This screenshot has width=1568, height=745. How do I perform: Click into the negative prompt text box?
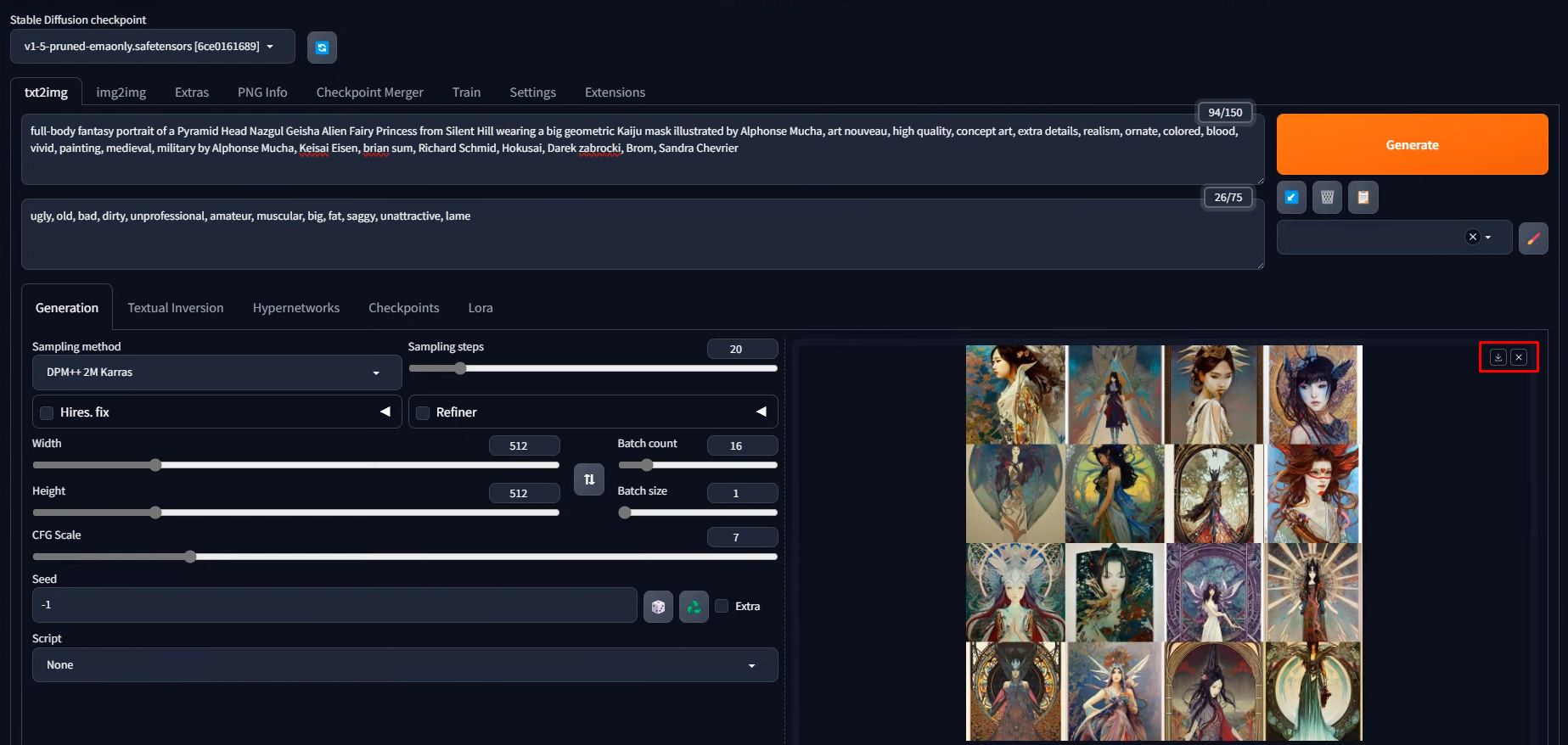643,234
